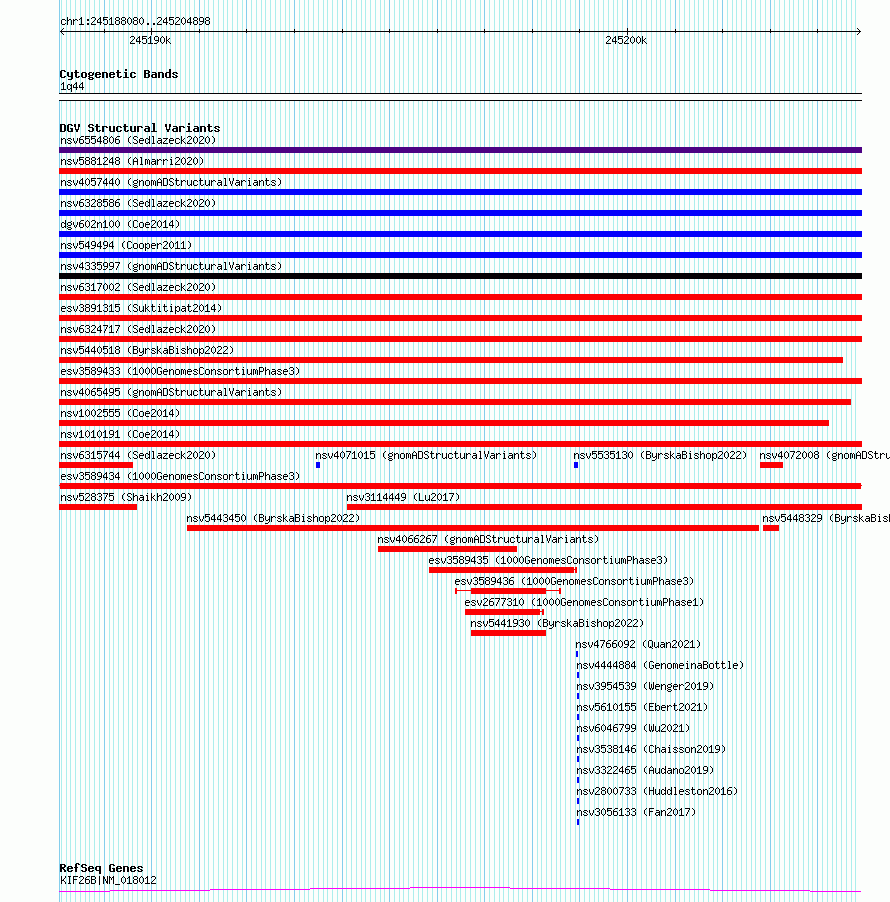Click the long red bar of nsv5443450
The image size is (890, 902).
tap(473, 528)
